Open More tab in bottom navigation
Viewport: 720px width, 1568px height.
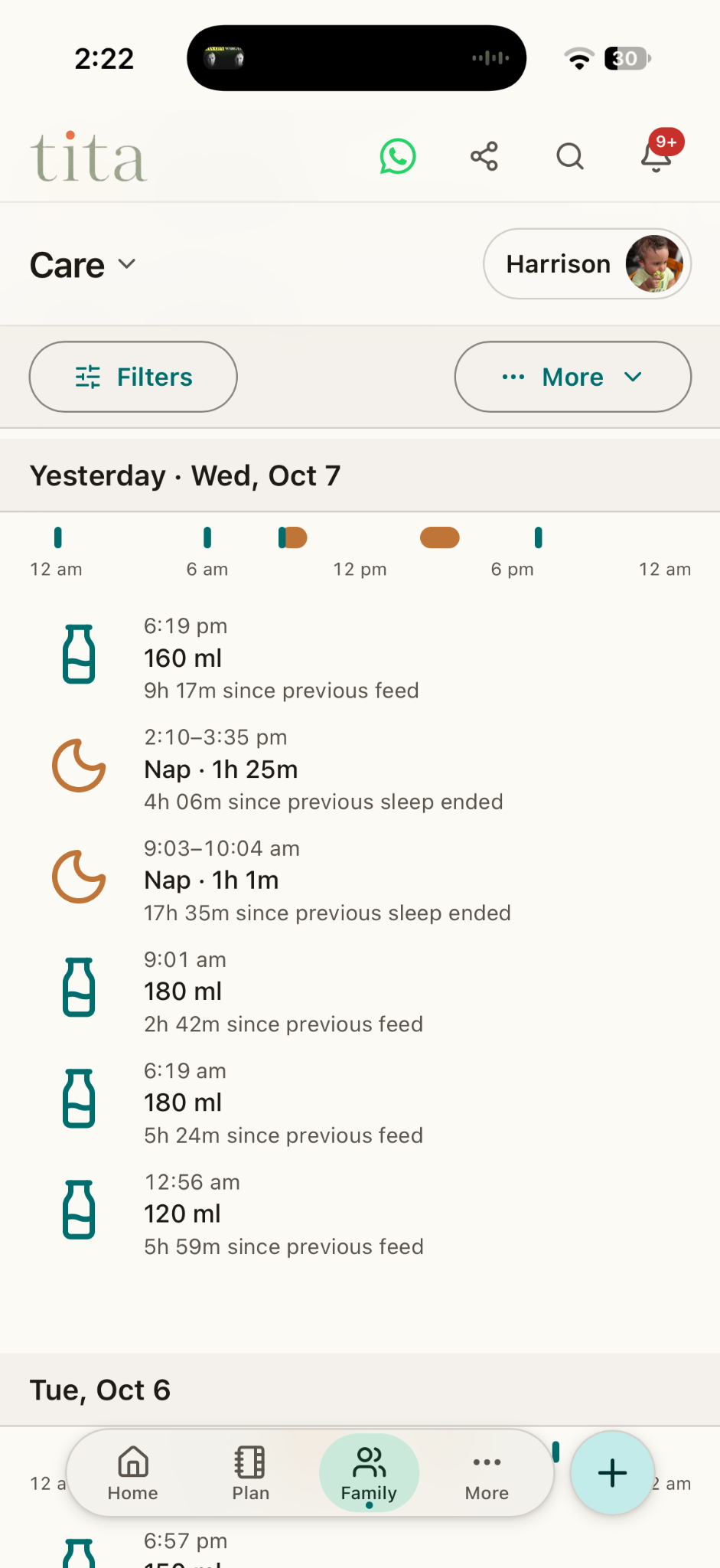point(487,1474)
